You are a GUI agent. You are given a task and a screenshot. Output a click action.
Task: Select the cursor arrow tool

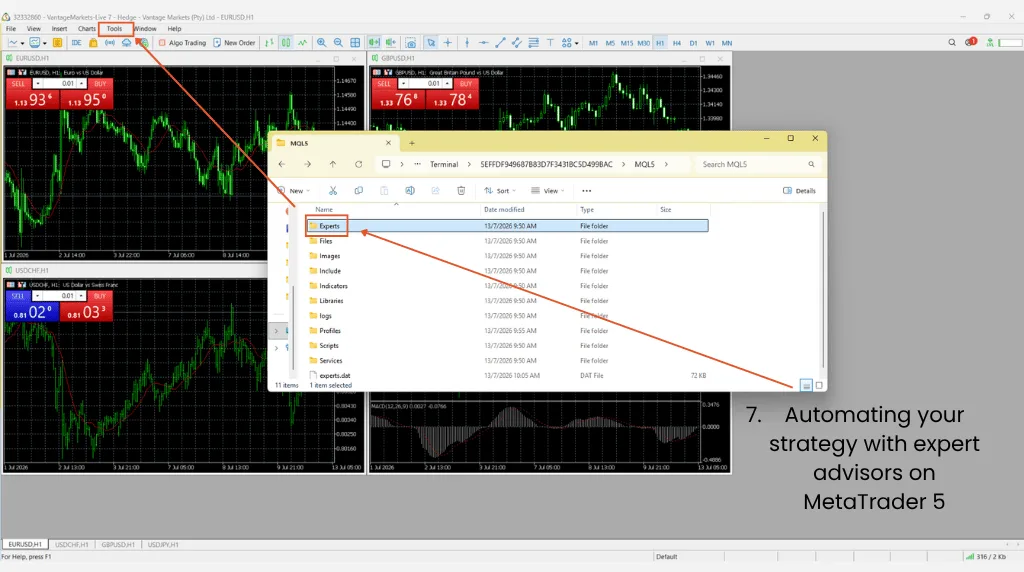[x=431, y=43]
